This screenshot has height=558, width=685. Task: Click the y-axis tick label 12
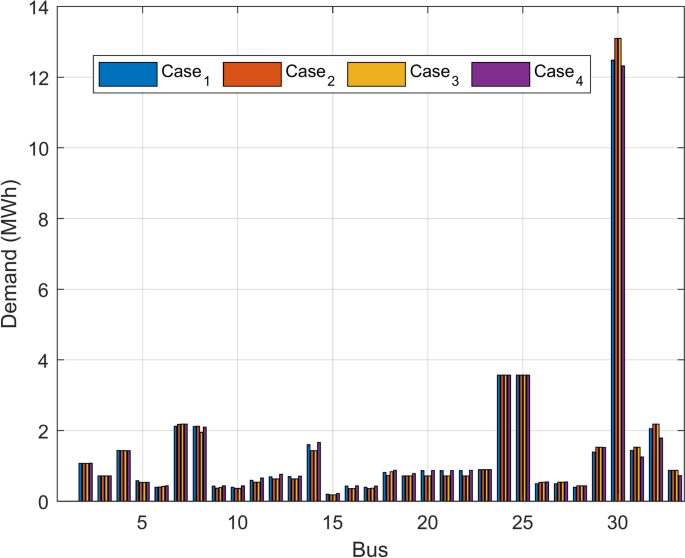tap(40, 78)
